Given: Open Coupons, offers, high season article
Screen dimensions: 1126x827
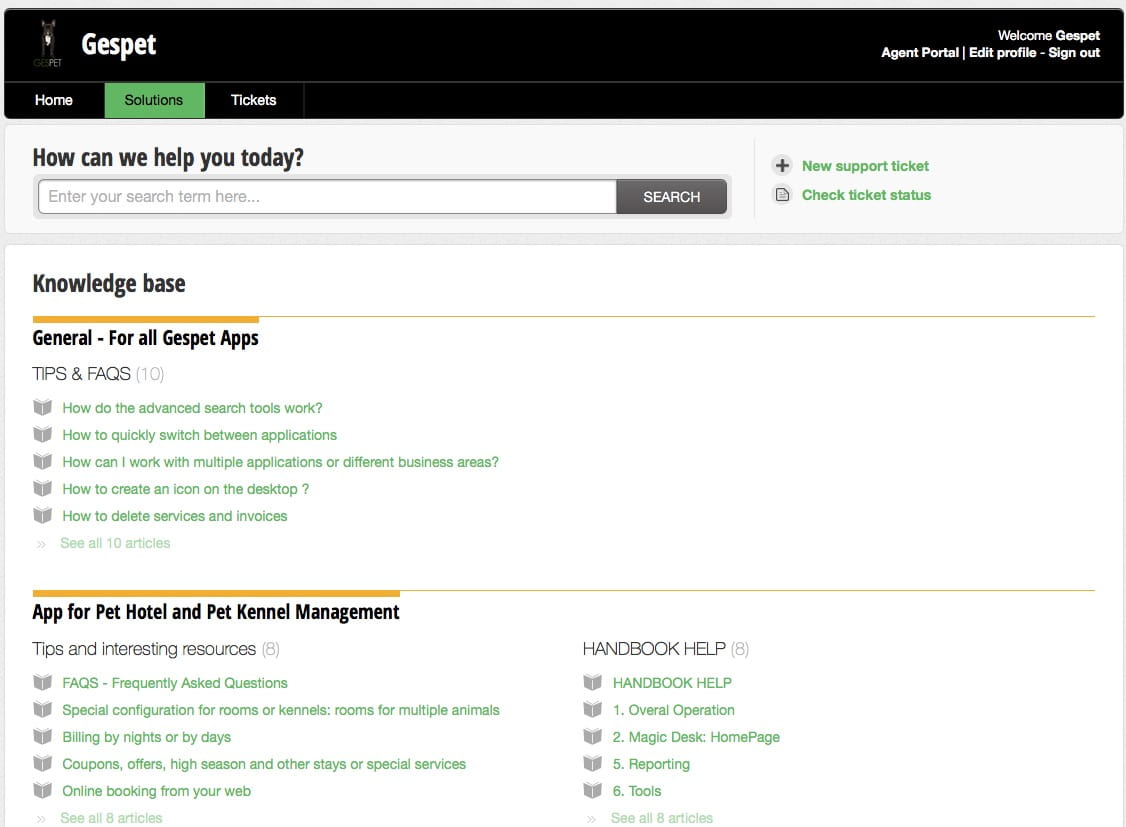Looking at the screenshot, I should tap(264, 764).
